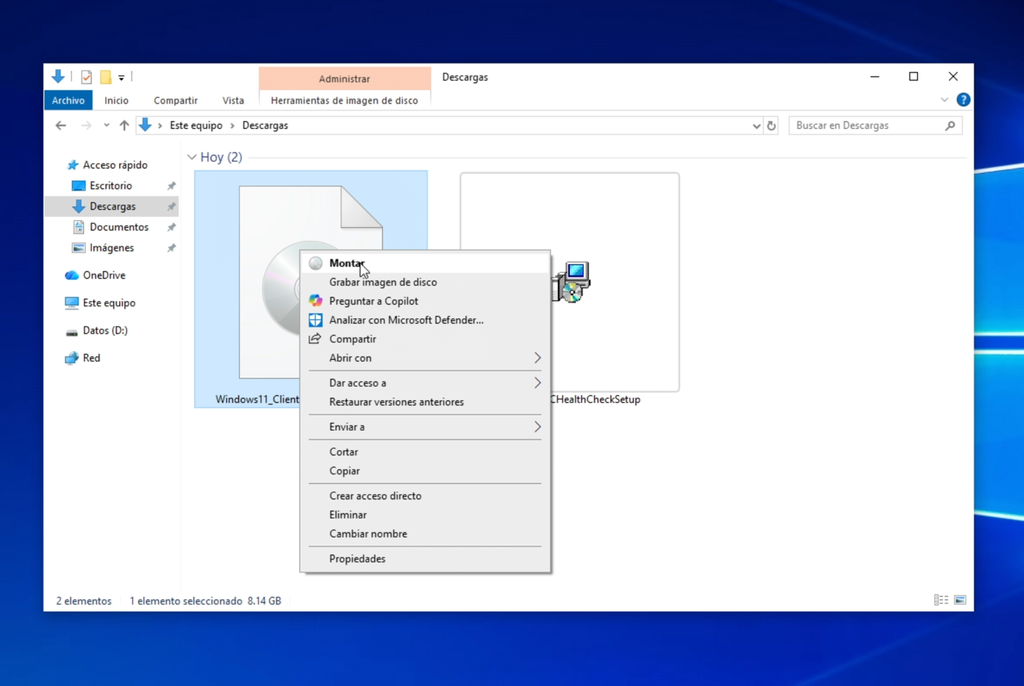Click the Mount disc icon in context menu
The width and height of the screenshot is (1024, 686).
[315, 263]
